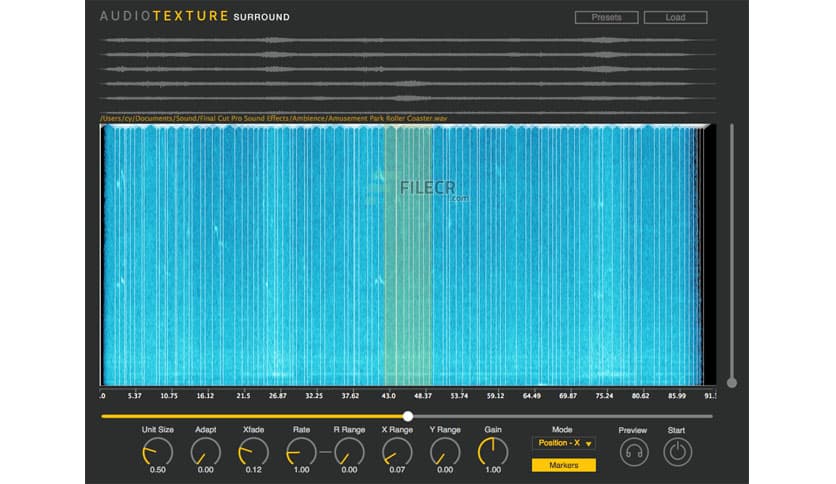Click the dropdown arrow next to Position - X

(589, 443)
